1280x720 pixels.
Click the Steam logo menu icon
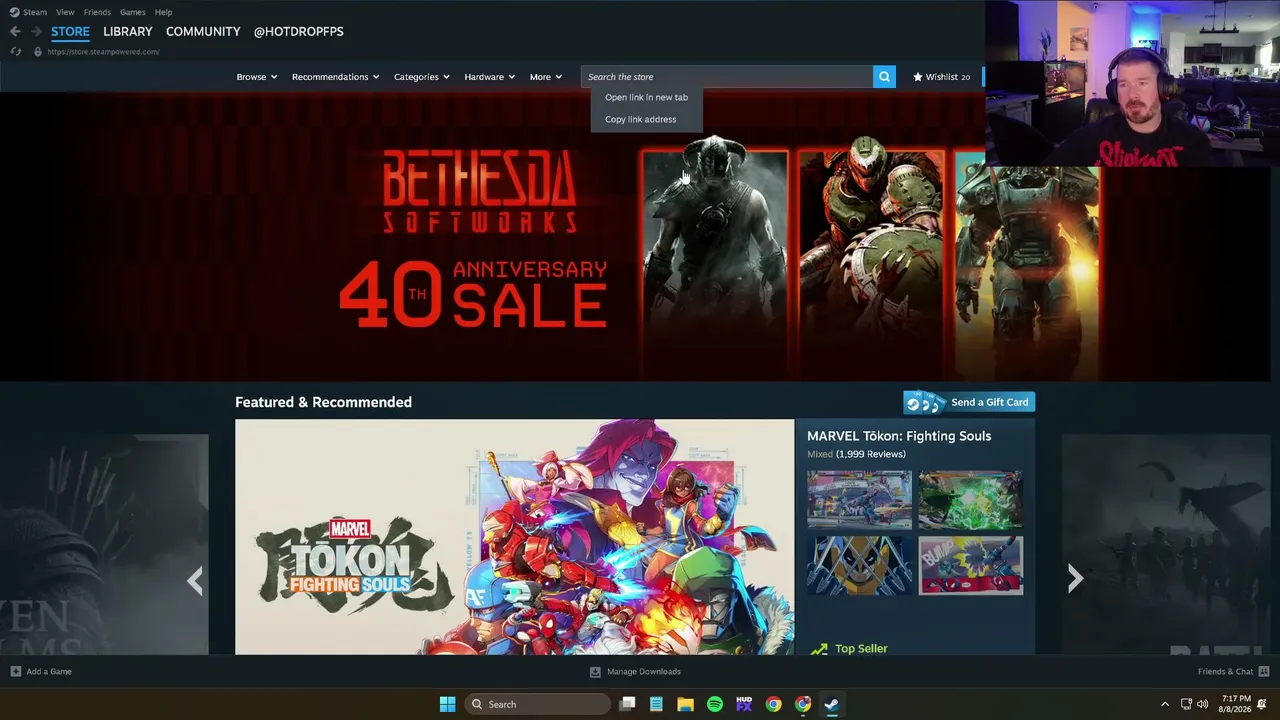tap(14, 12)
